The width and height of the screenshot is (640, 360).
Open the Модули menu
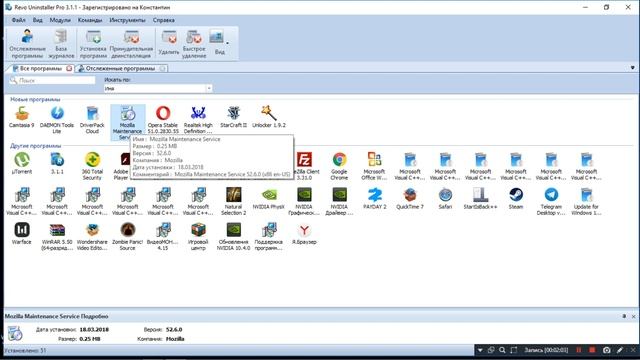[60, 20]
